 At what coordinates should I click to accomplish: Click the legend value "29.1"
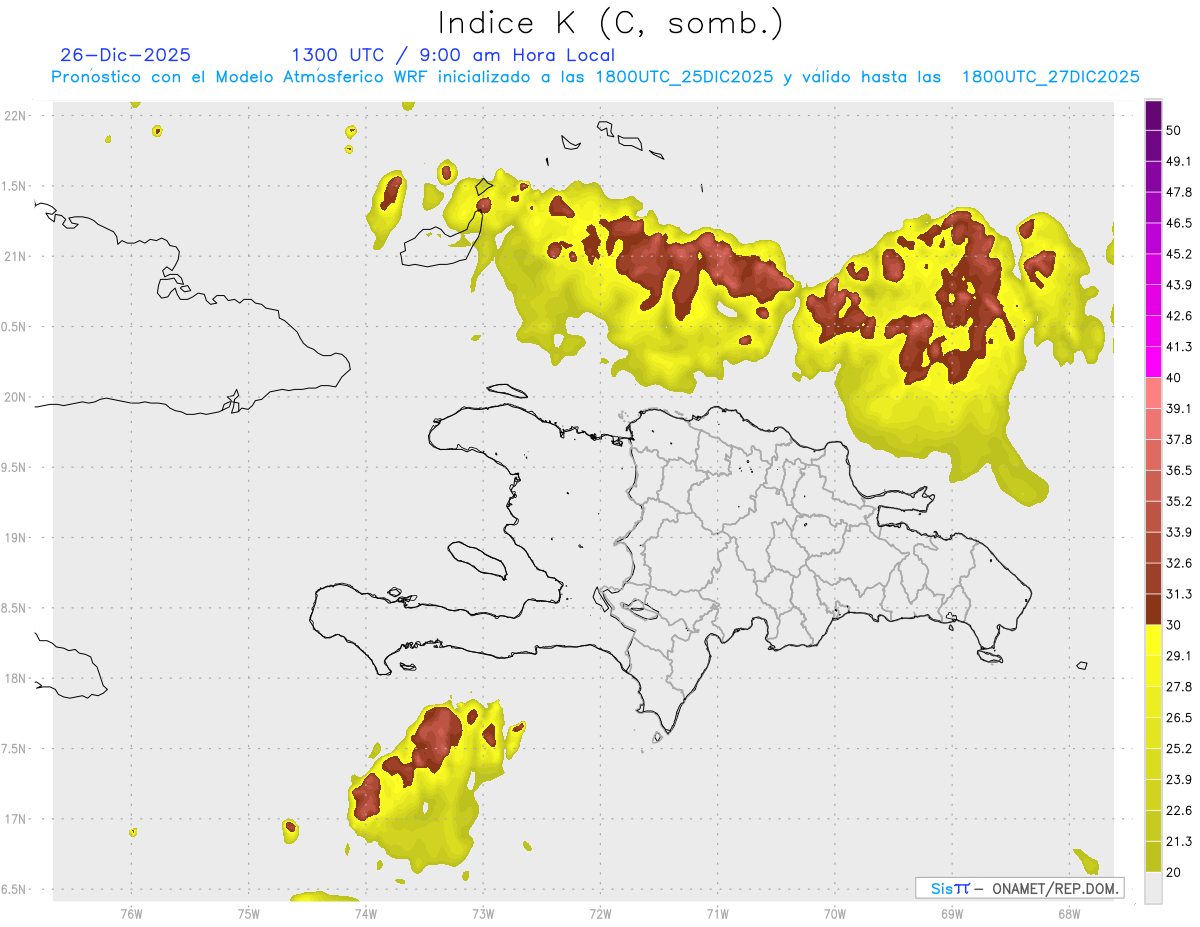click(1178, 656)
